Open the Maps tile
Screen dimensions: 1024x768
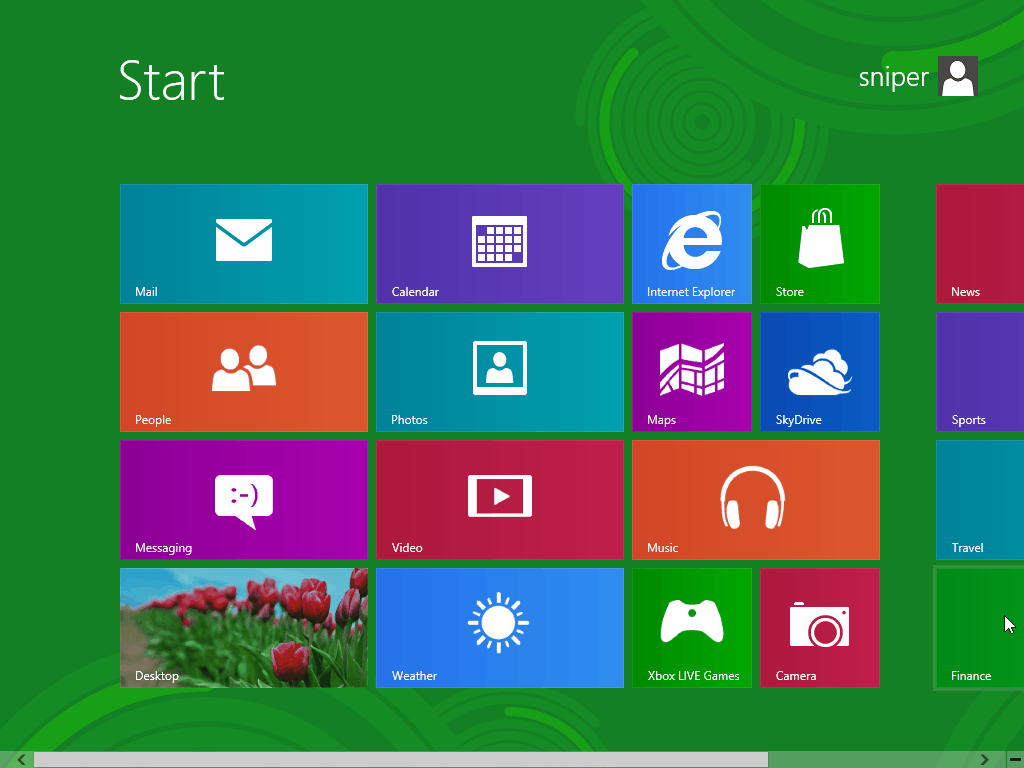[x=692, y=372]
